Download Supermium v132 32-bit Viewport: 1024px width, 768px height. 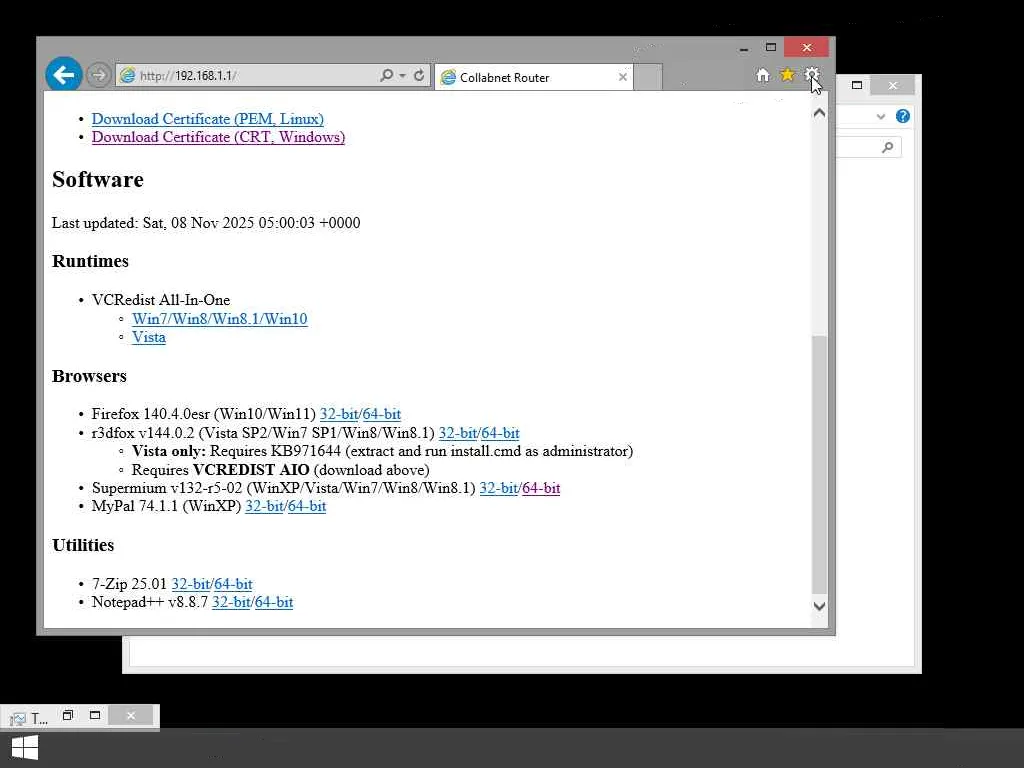pos(499,488)
